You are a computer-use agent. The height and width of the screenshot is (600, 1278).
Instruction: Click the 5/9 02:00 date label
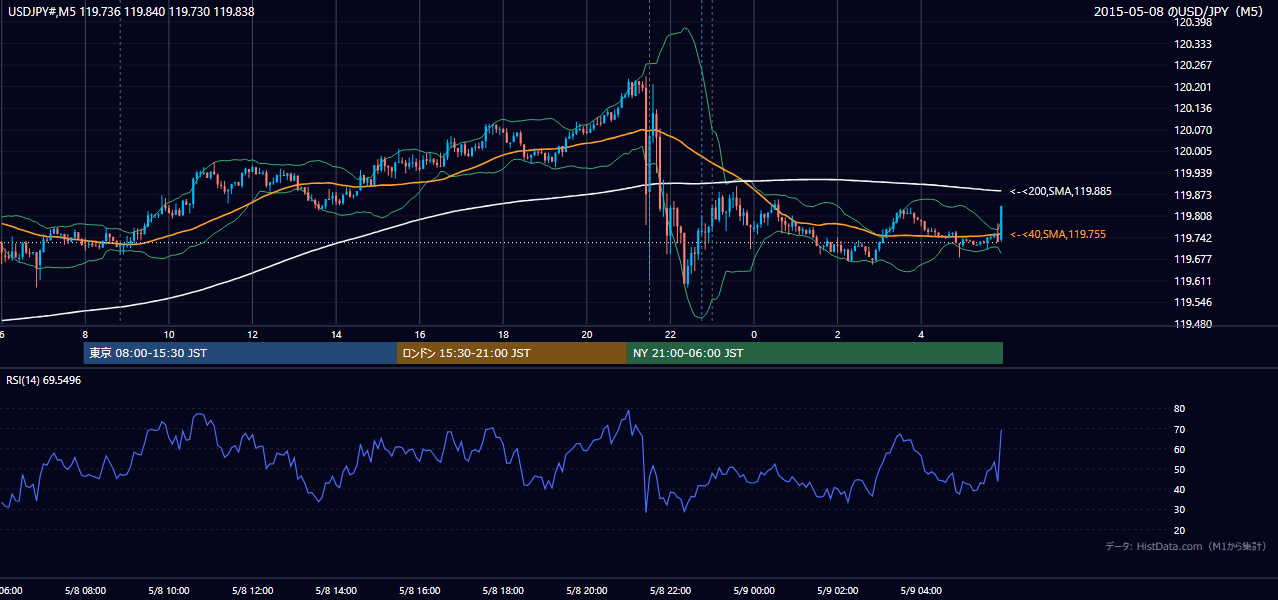coord(838,591)
